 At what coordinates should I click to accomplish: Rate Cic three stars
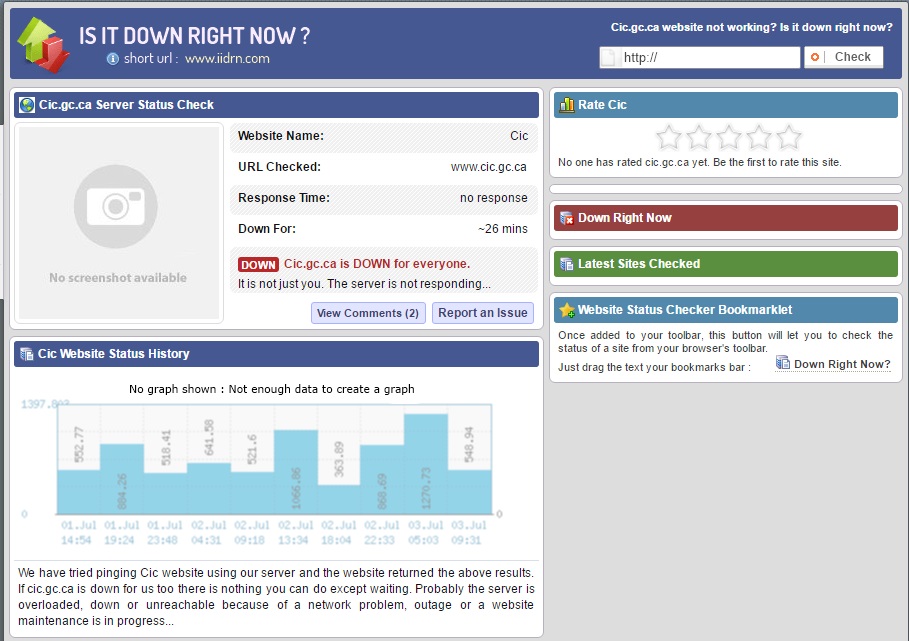[729, 137]
